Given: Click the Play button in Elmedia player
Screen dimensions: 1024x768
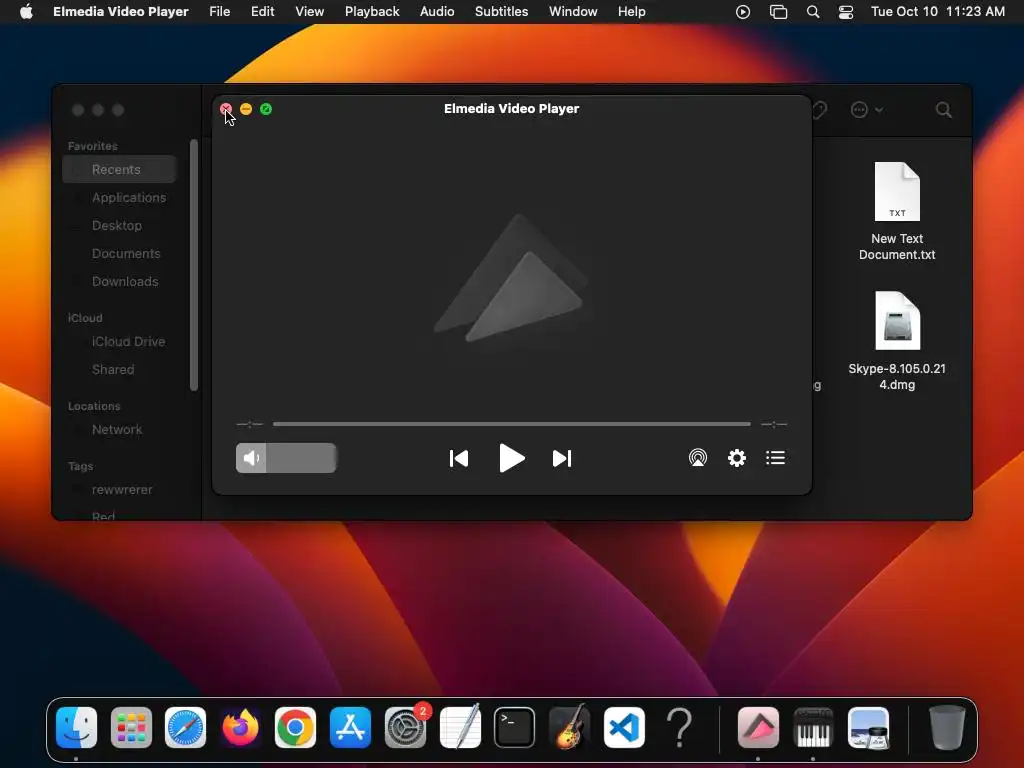Looking at the screenshot, I should tap(511, 458).
